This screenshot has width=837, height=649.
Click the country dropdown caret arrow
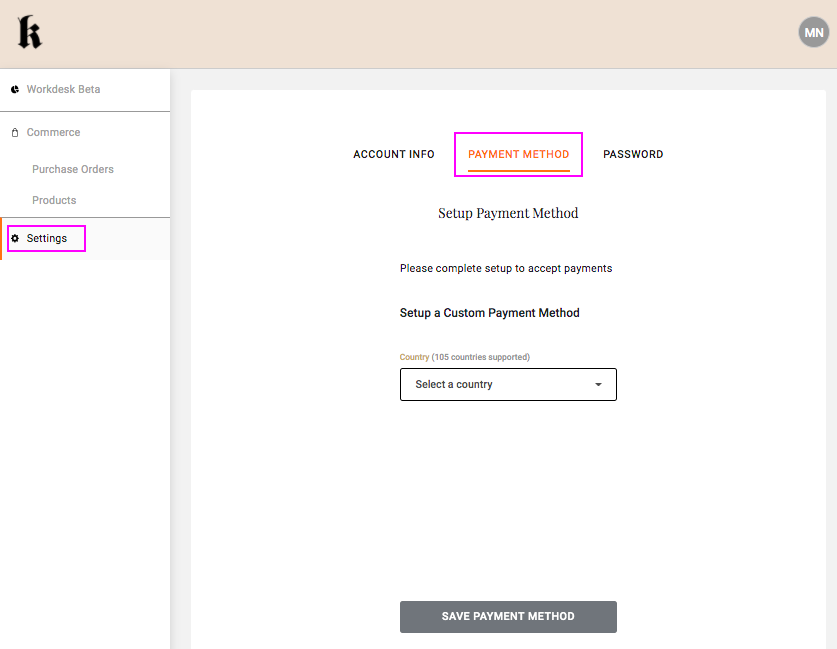(598, 385)
